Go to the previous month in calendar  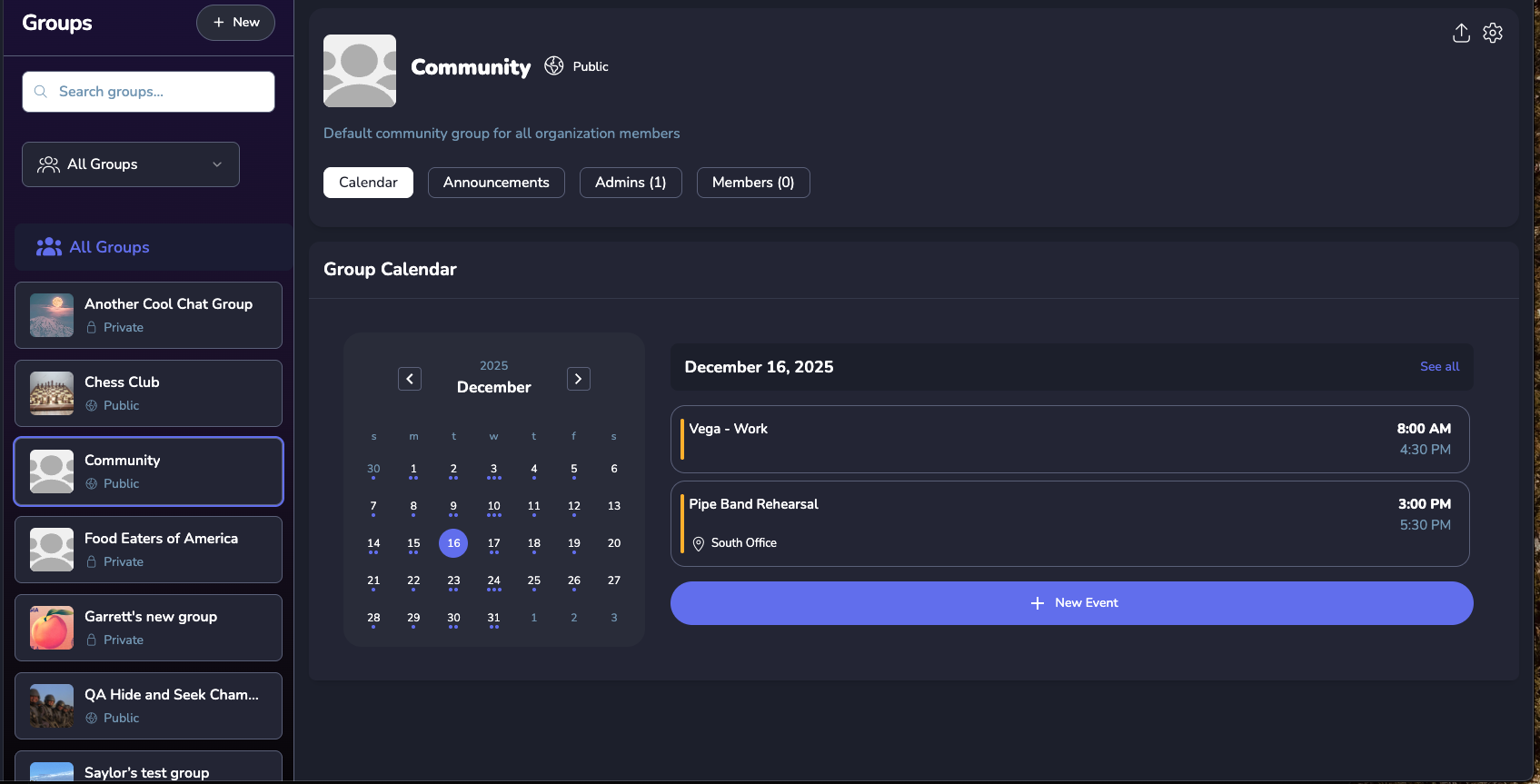click(410, 379)
